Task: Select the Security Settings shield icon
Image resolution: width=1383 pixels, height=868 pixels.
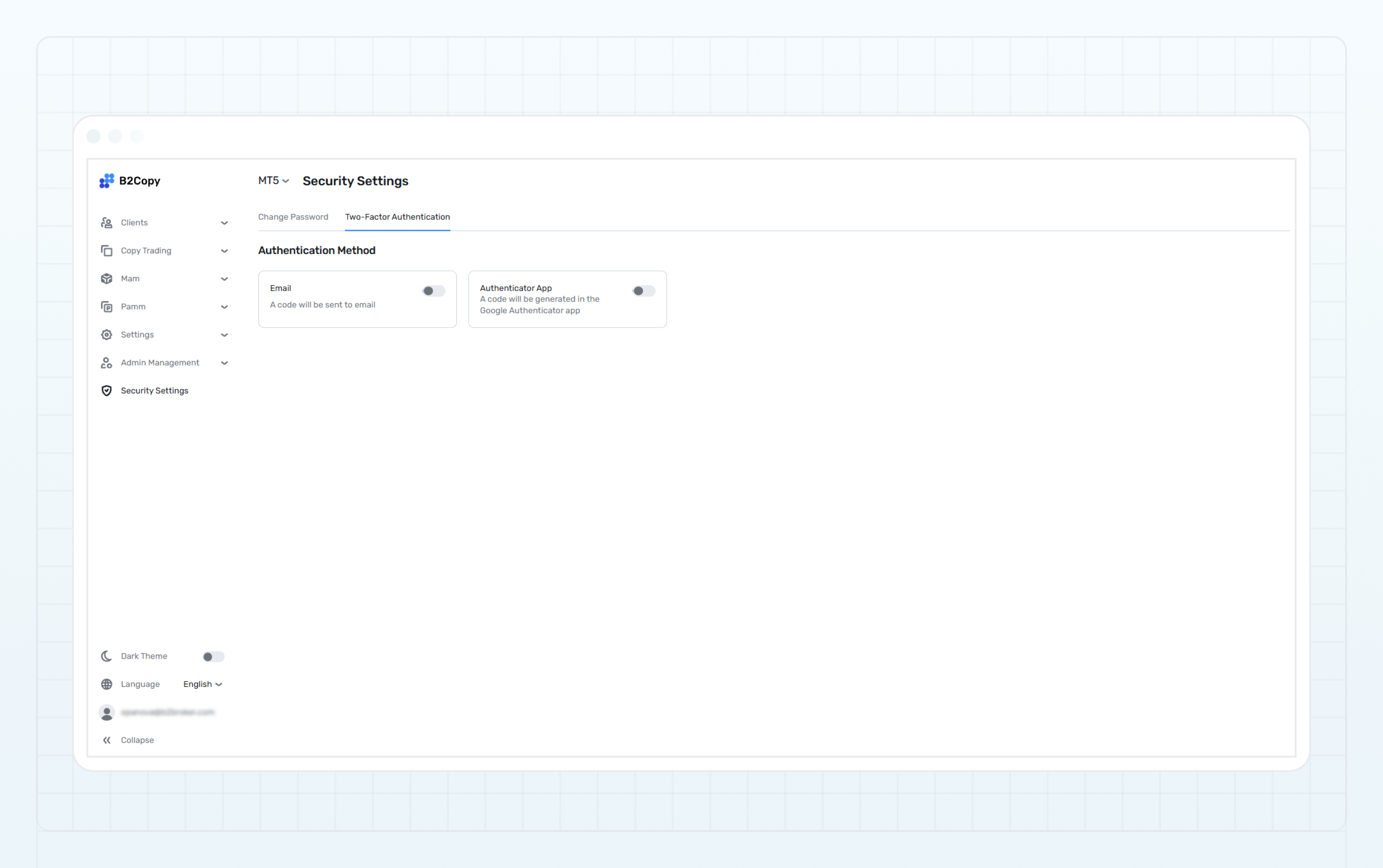Action: [x=107, y=390]
